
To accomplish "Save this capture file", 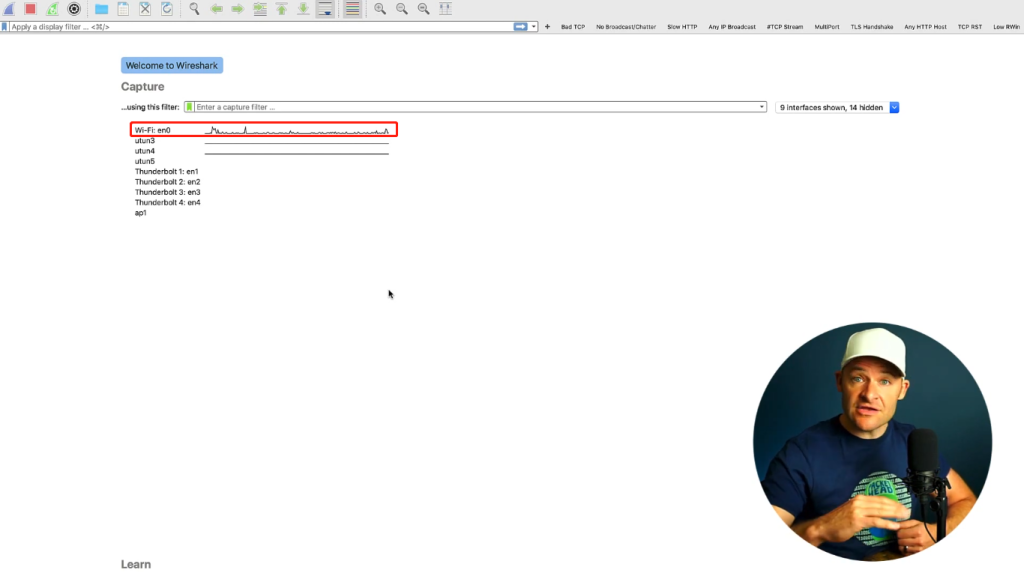I will tap(123, 8).
